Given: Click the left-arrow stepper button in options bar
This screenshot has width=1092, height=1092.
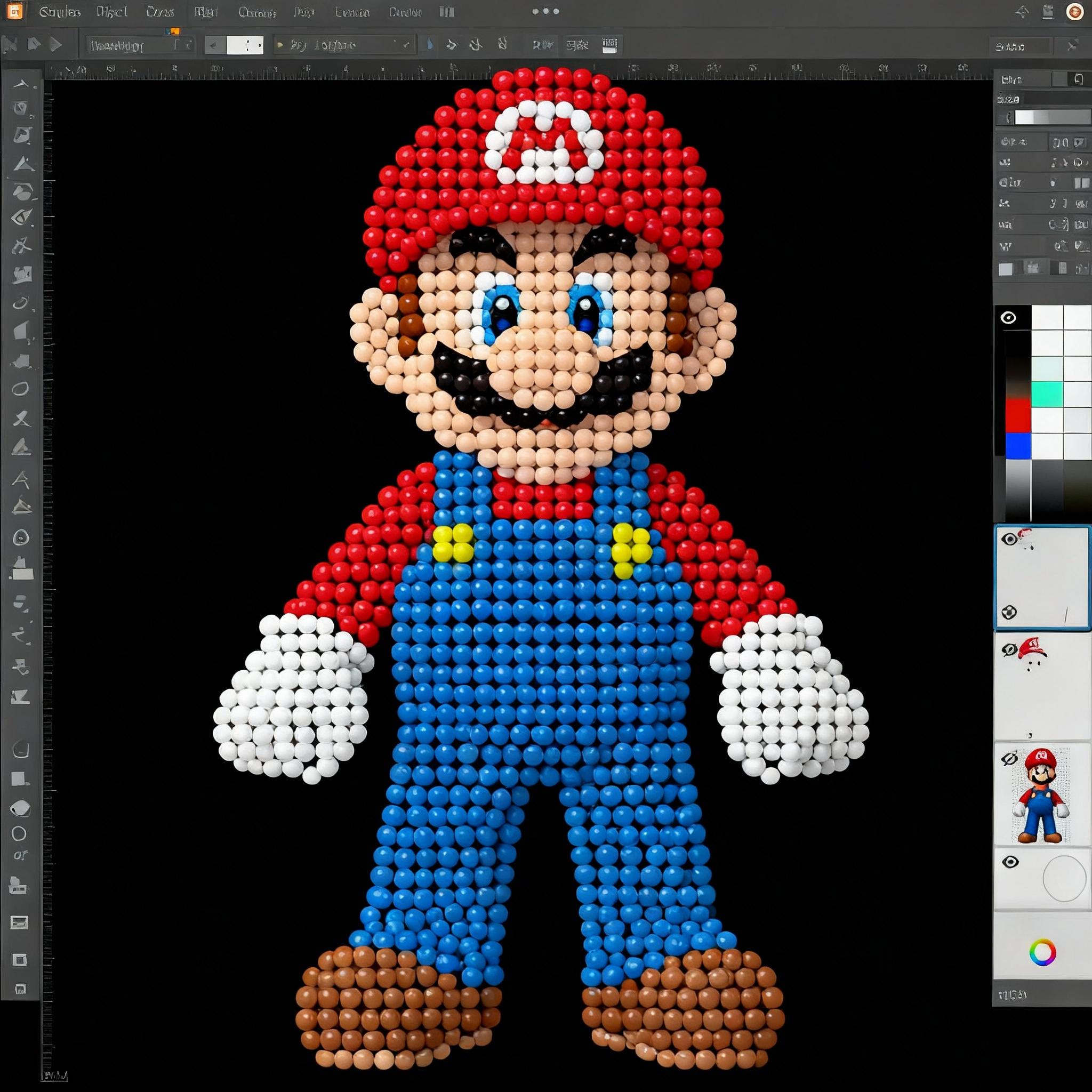Looking at the screenshot, I should pos(215,45).
